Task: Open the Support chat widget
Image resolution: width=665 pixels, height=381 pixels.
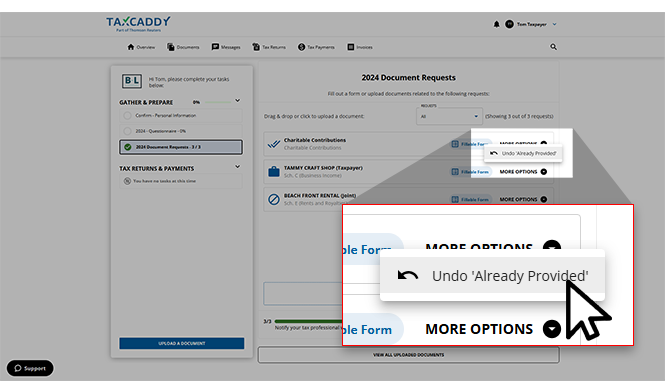Action: pyautogui.click(x=30, y=368)
